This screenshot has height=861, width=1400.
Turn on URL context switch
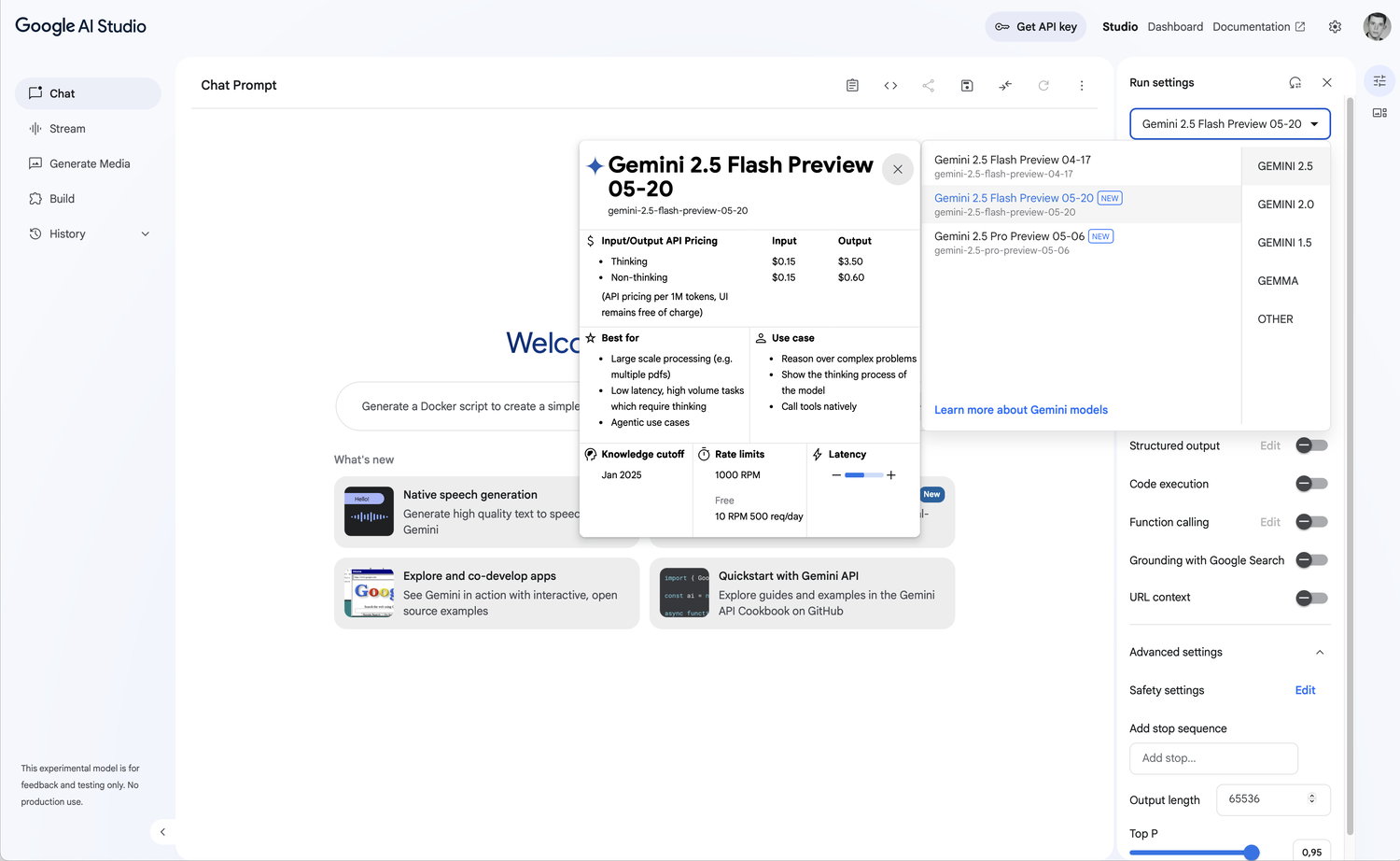[1311, 598]
